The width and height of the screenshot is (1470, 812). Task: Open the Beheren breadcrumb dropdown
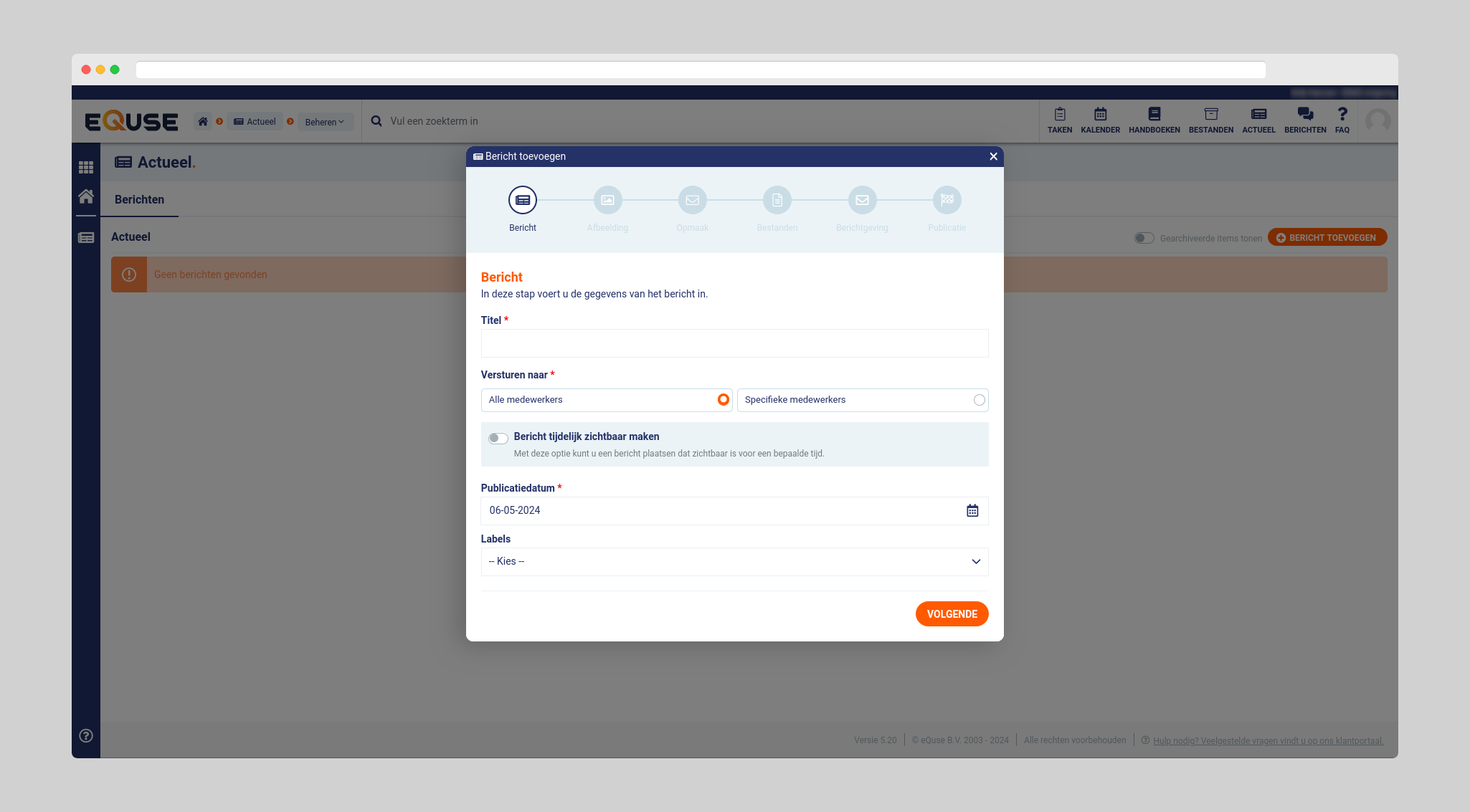[325, 122]
